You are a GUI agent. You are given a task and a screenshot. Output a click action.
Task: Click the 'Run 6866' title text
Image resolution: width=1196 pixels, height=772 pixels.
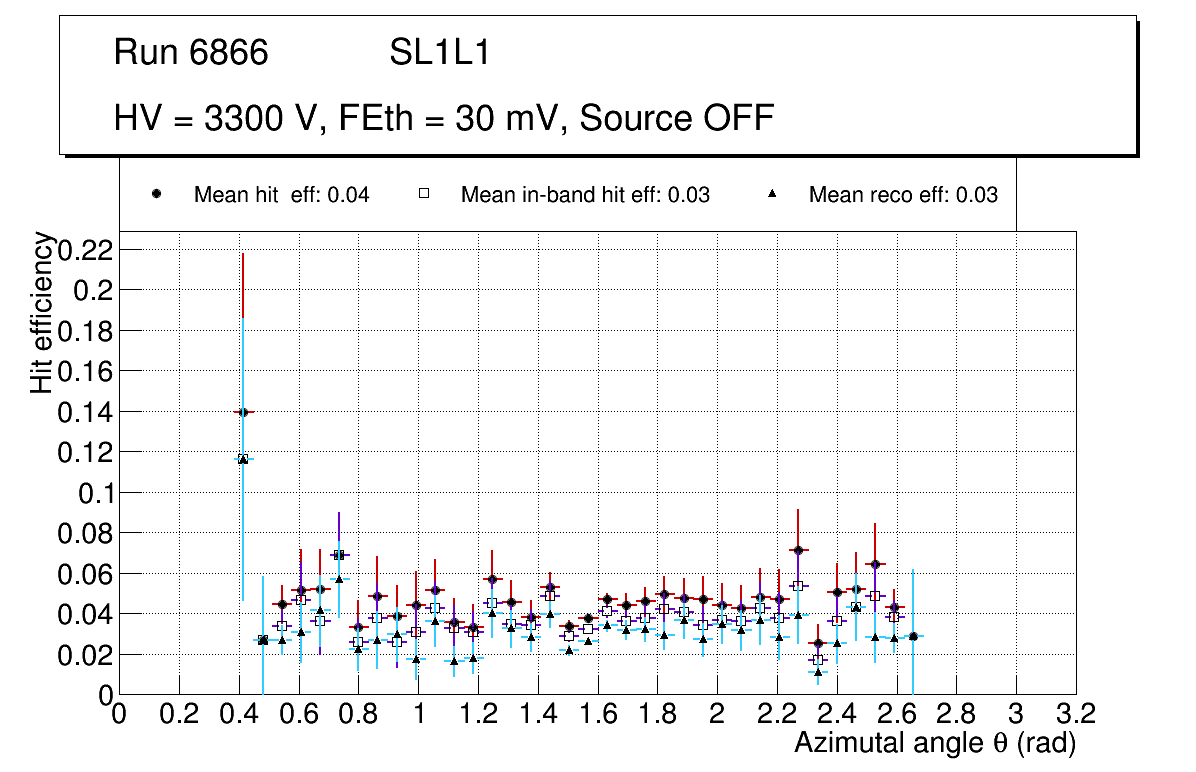tap(191, 53)
